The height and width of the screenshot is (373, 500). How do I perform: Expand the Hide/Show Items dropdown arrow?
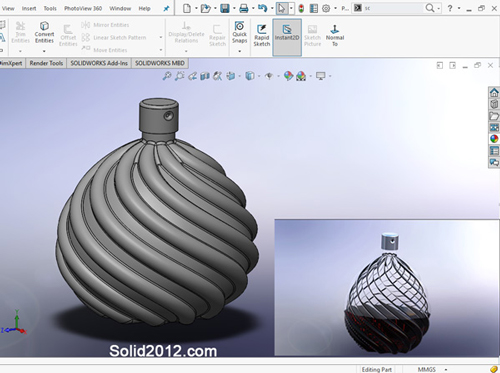click(x=278, y=76)
